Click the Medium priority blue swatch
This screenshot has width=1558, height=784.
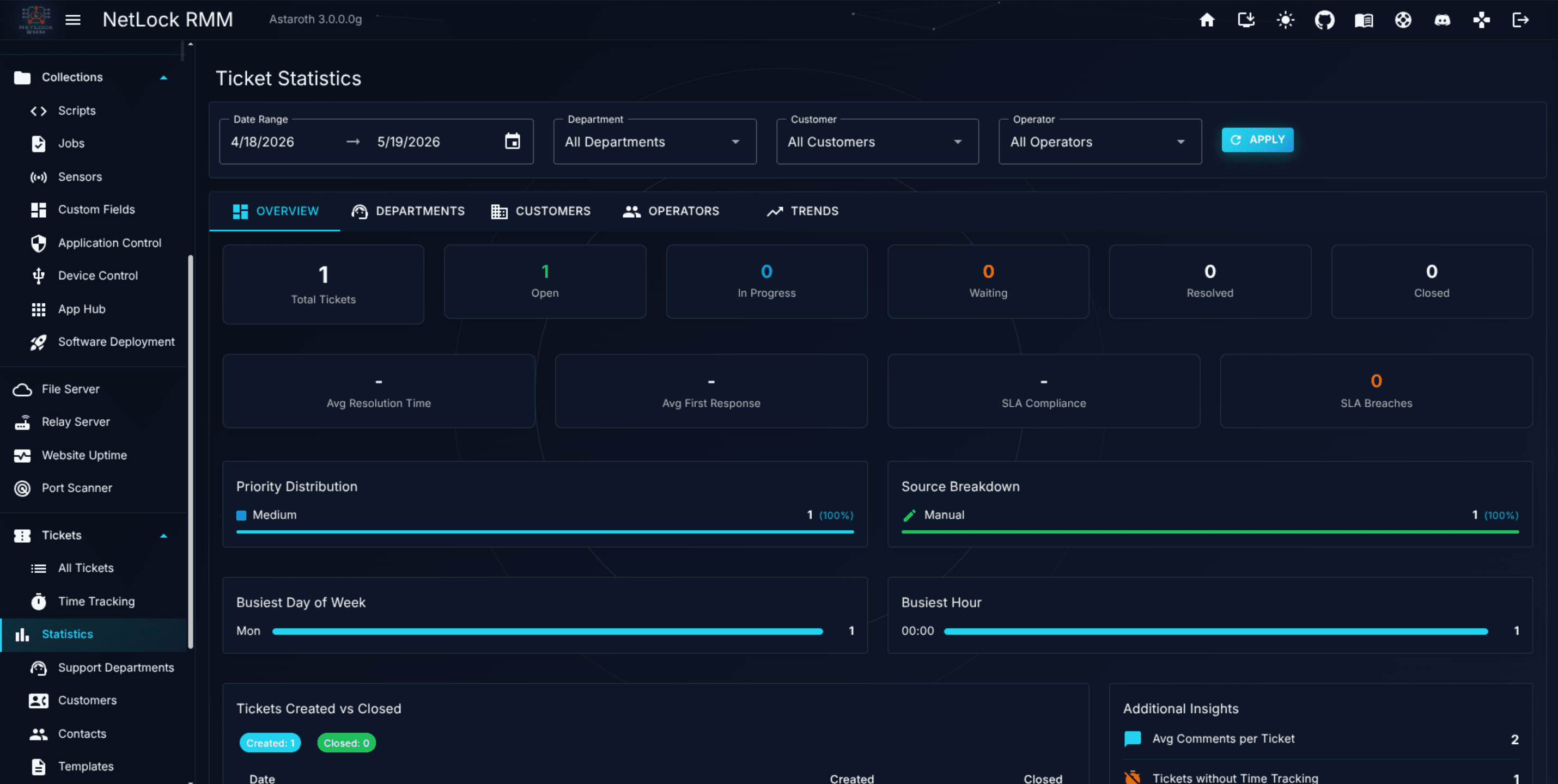click(241, 515)
